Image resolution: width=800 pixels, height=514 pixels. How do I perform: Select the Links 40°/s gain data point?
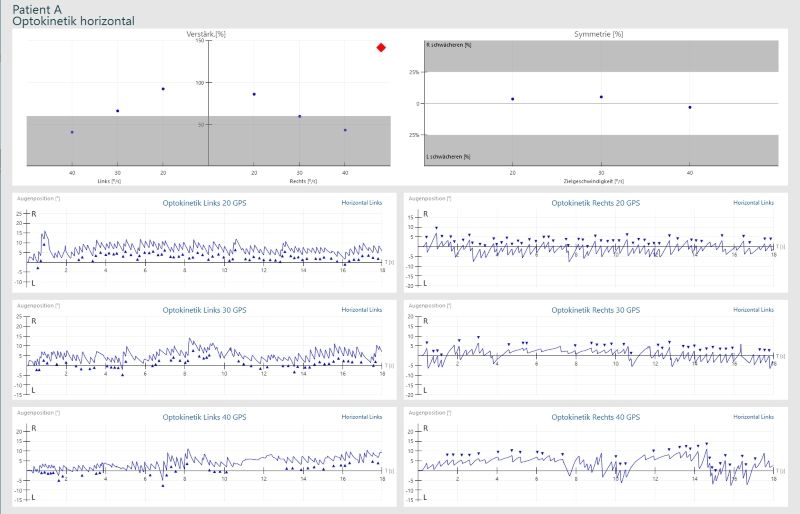click(71, 132)
